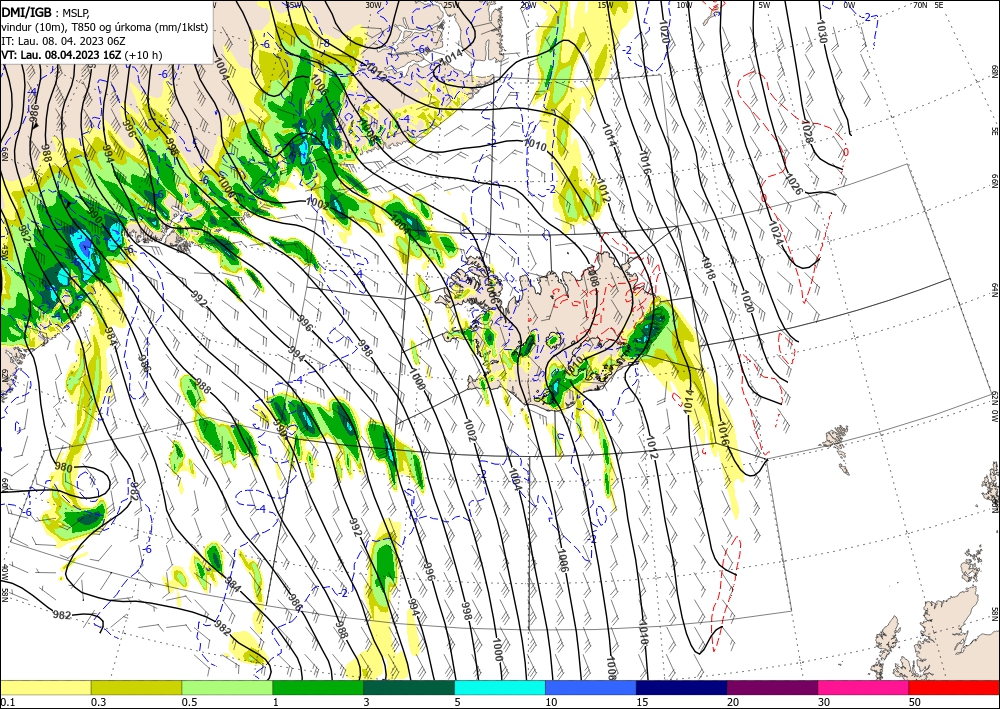Click the 25W longitude label
Screen dimensions: 1000x709
tap(452, 5)
